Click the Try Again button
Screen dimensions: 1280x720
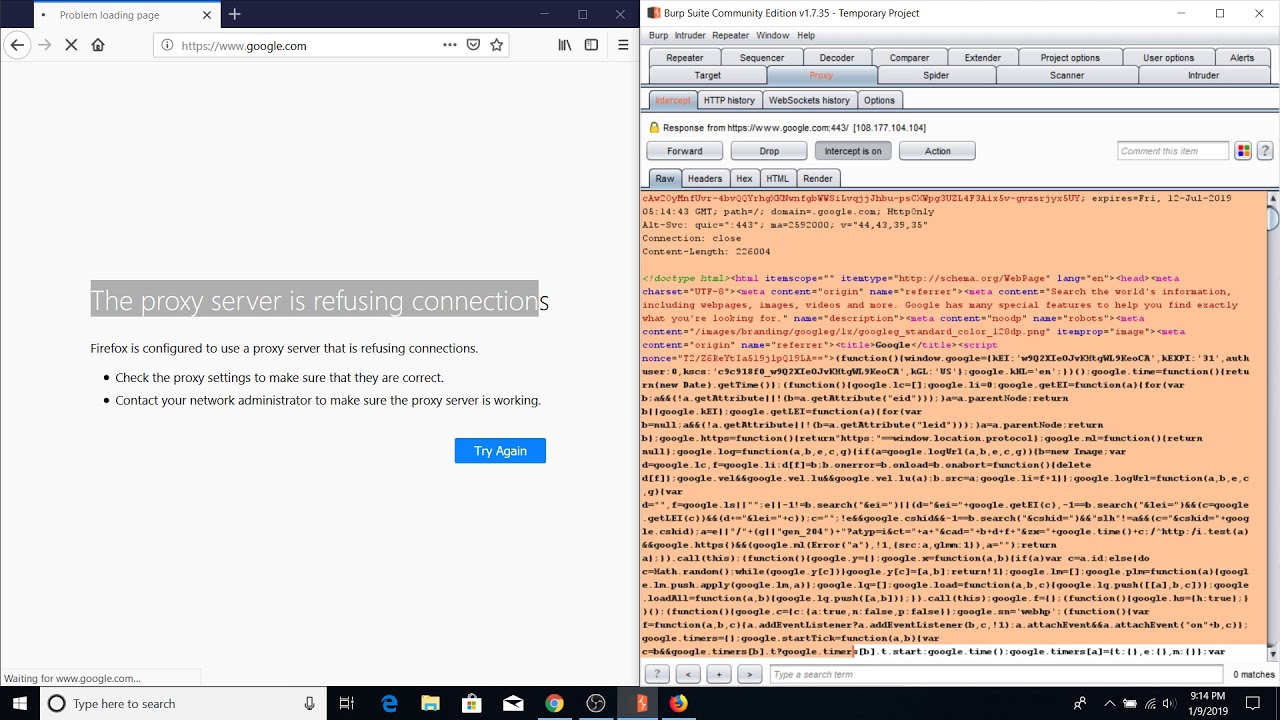(x=500, y=451)
